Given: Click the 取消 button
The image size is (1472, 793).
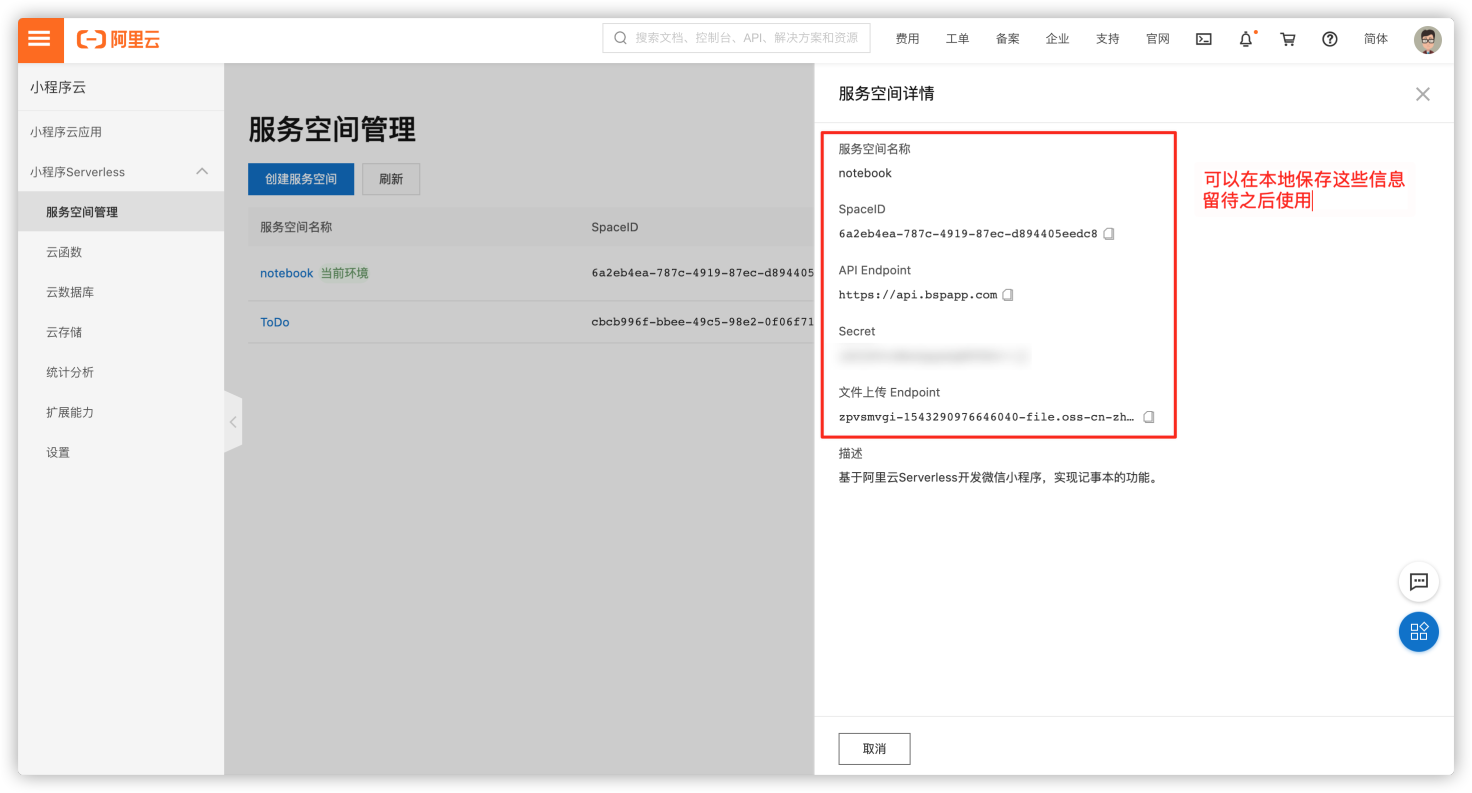Looking at the screenshot, I should 874,749.
